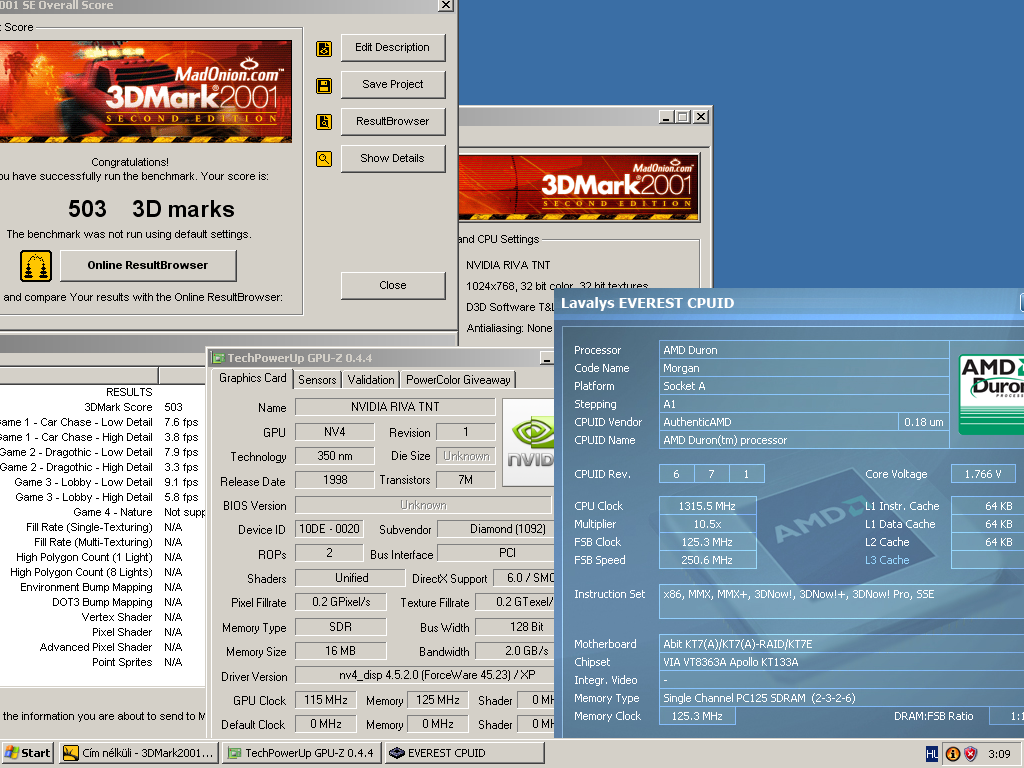This screenshot has height=768, width=1024.
Task: Close the 3DMark score dialog
Action: 392,285
